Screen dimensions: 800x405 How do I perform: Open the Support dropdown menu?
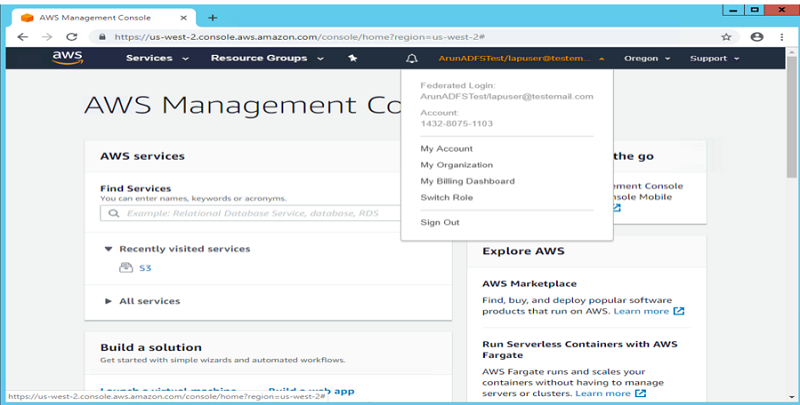[714, 58]
